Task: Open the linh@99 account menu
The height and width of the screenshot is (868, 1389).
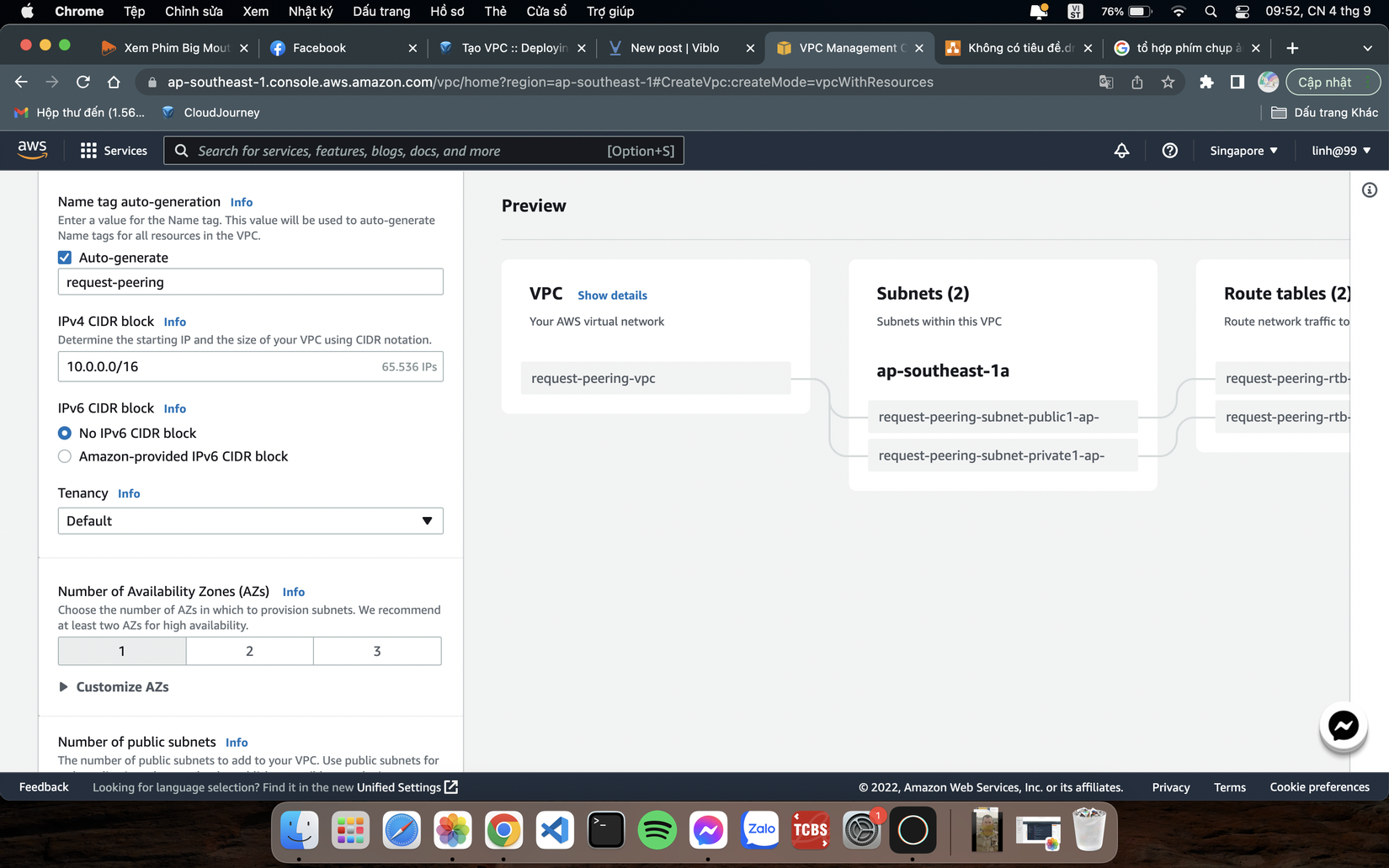Action: [1341, 151]
